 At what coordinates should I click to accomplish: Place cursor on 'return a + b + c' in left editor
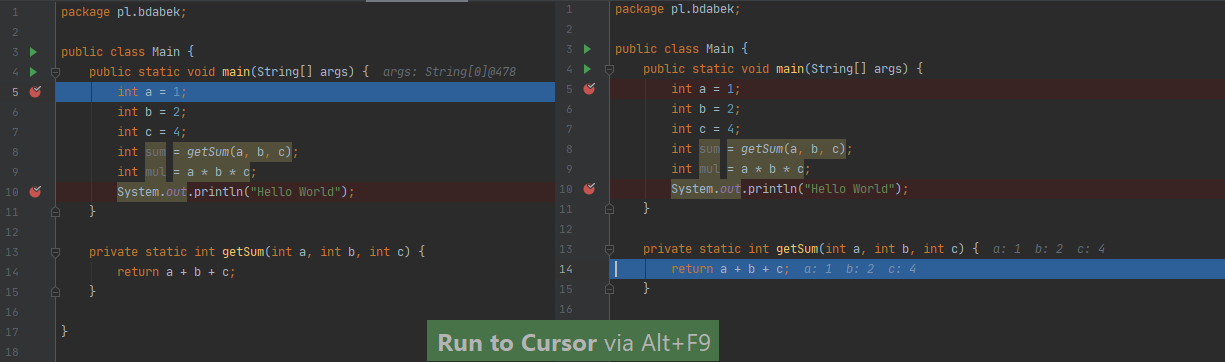pyautogui.click(x=176, y=271)
